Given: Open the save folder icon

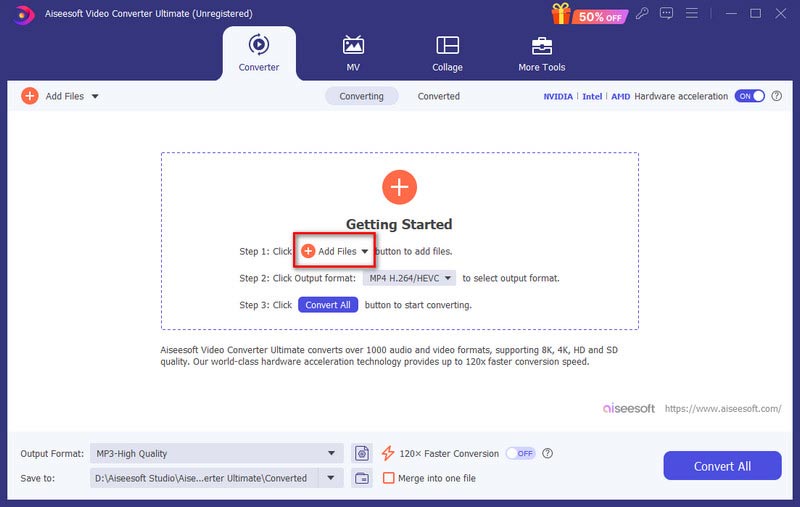Looking at the screenshot, I should tap(362, 478).
